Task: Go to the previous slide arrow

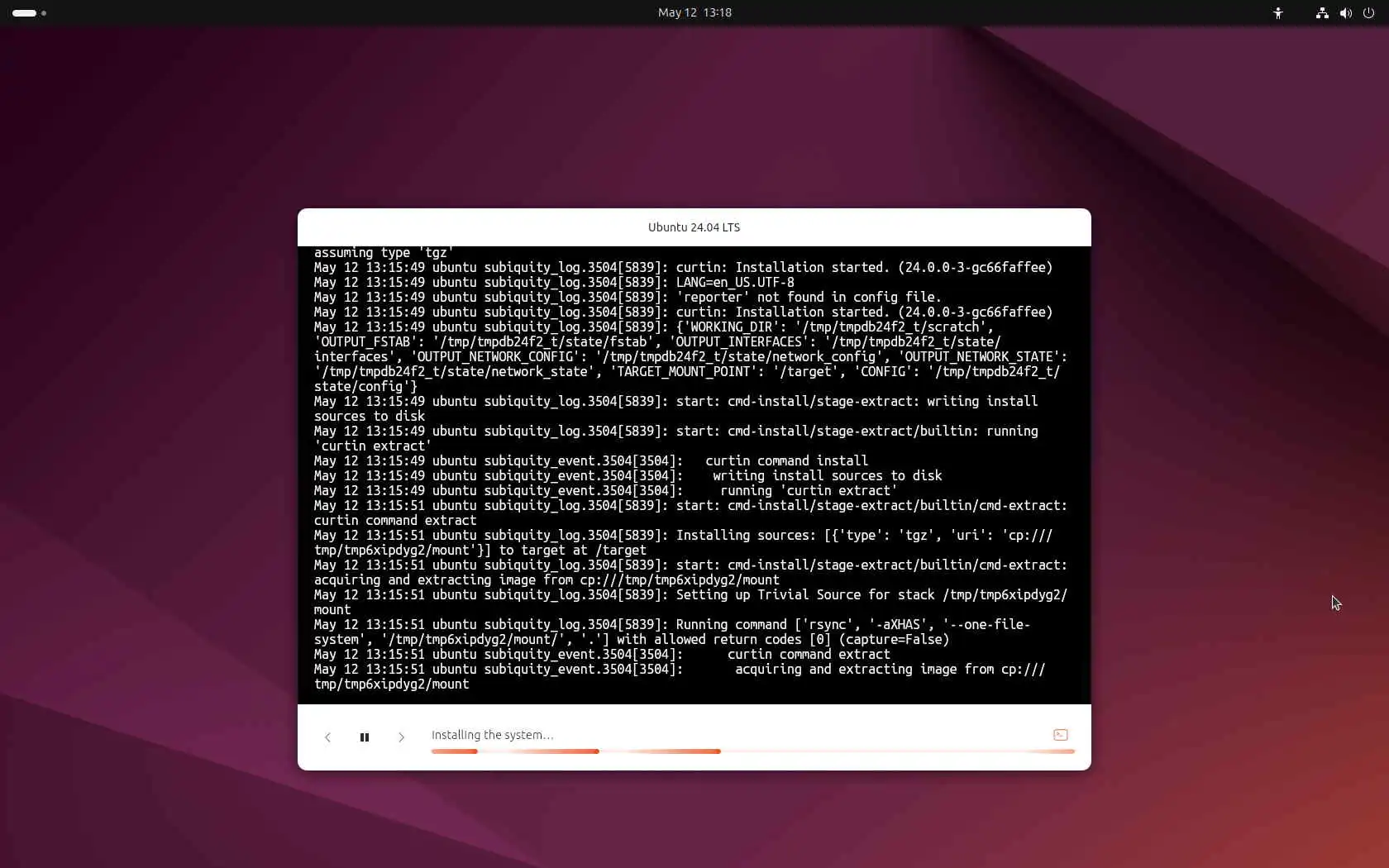Action: tap(327, 737)
